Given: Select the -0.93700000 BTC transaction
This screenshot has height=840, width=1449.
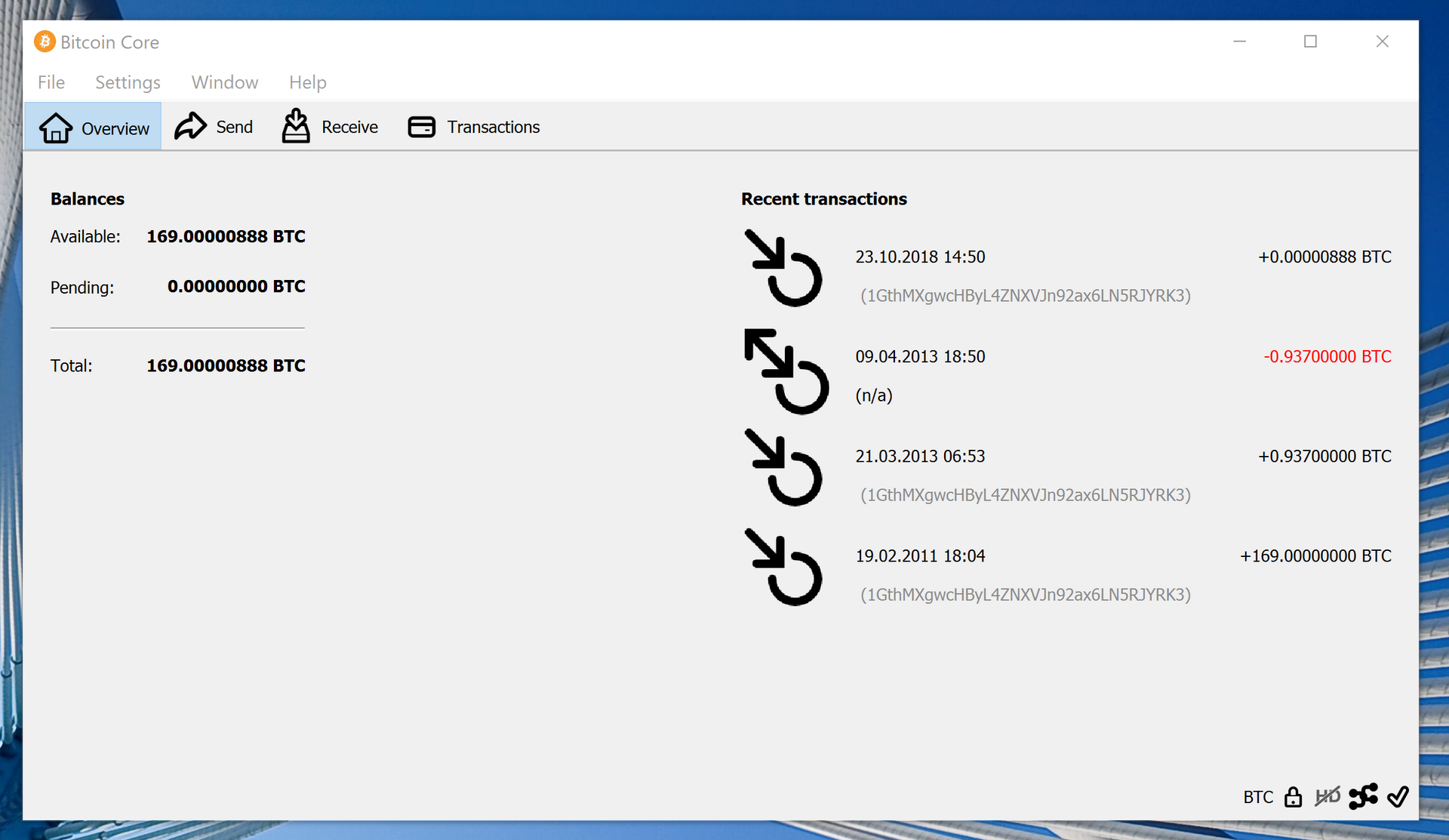Looking at the screenshot, I should point(1327,357).
